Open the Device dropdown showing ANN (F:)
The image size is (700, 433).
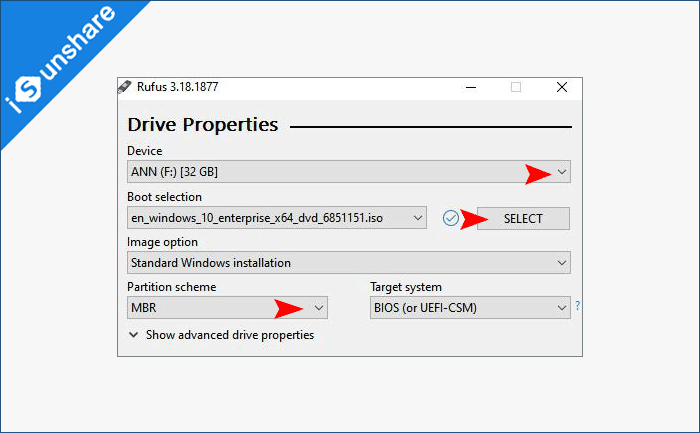point(349,172)
